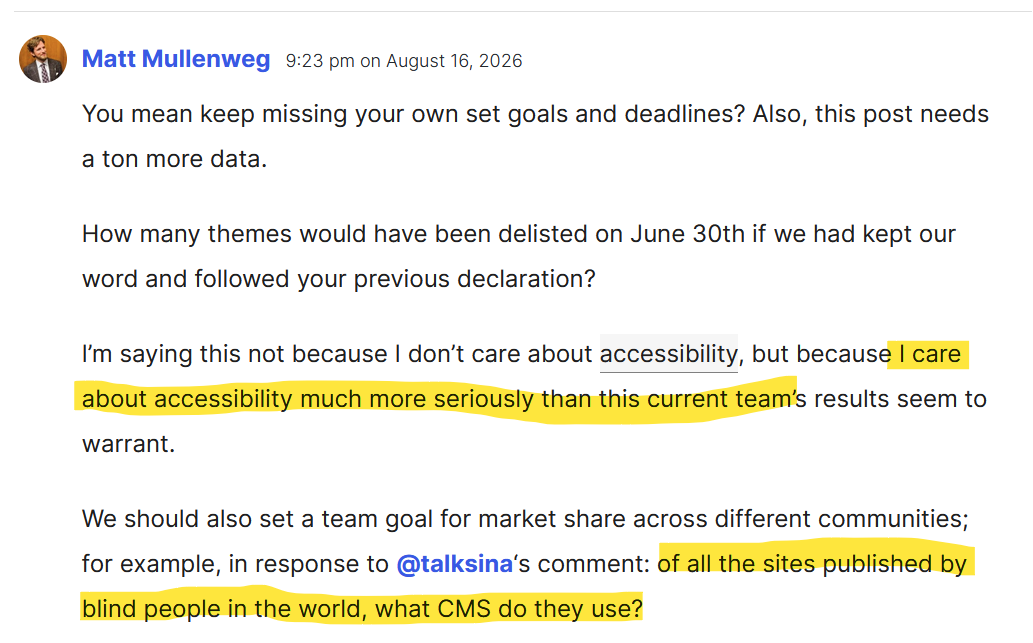This screenshot has height=643, width=1033.
Task: Click the highlighted 'I care' text
Action: 930,354
